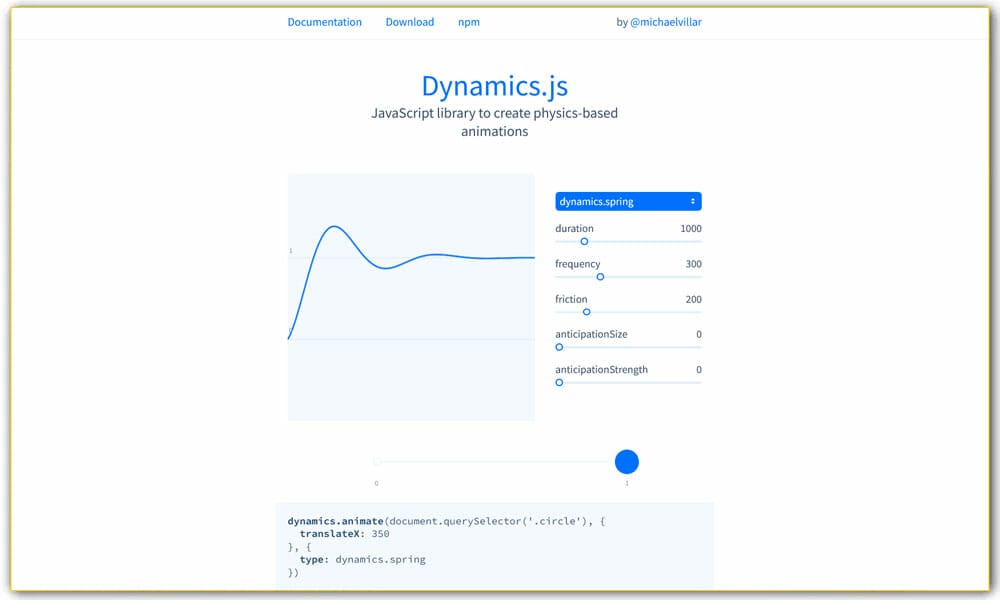Open the dynamics.spring easing type dropdown

(x=628, y=201)
